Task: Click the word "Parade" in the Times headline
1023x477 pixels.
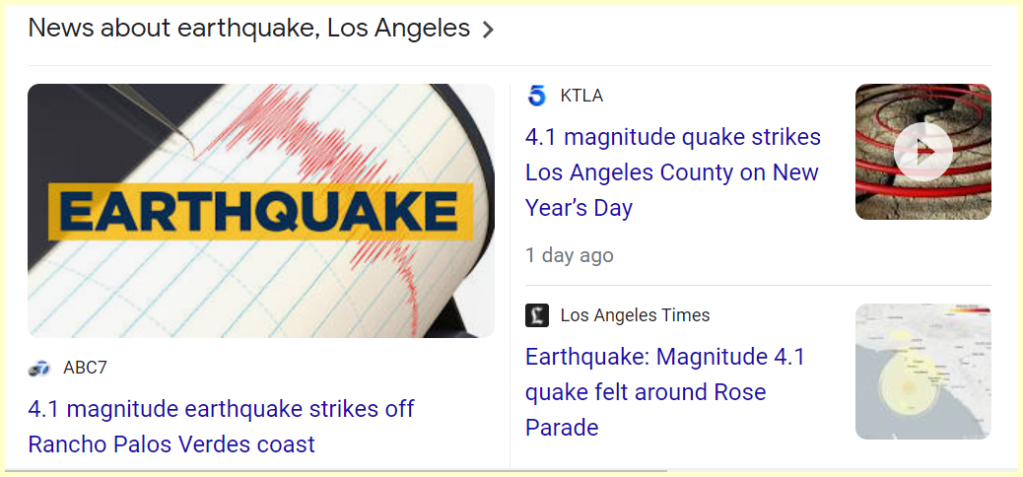Action: coord(561,428)
